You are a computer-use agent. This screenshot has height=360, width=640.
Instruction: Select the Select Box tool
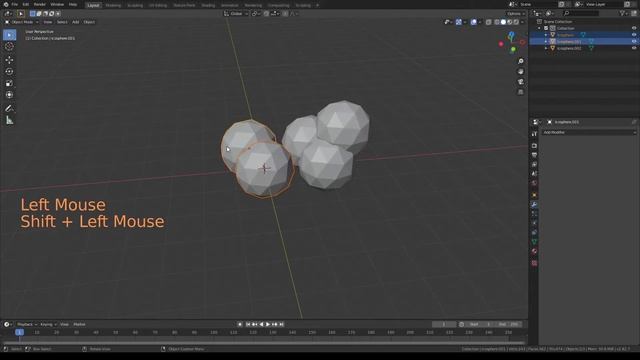click(9, 35)
